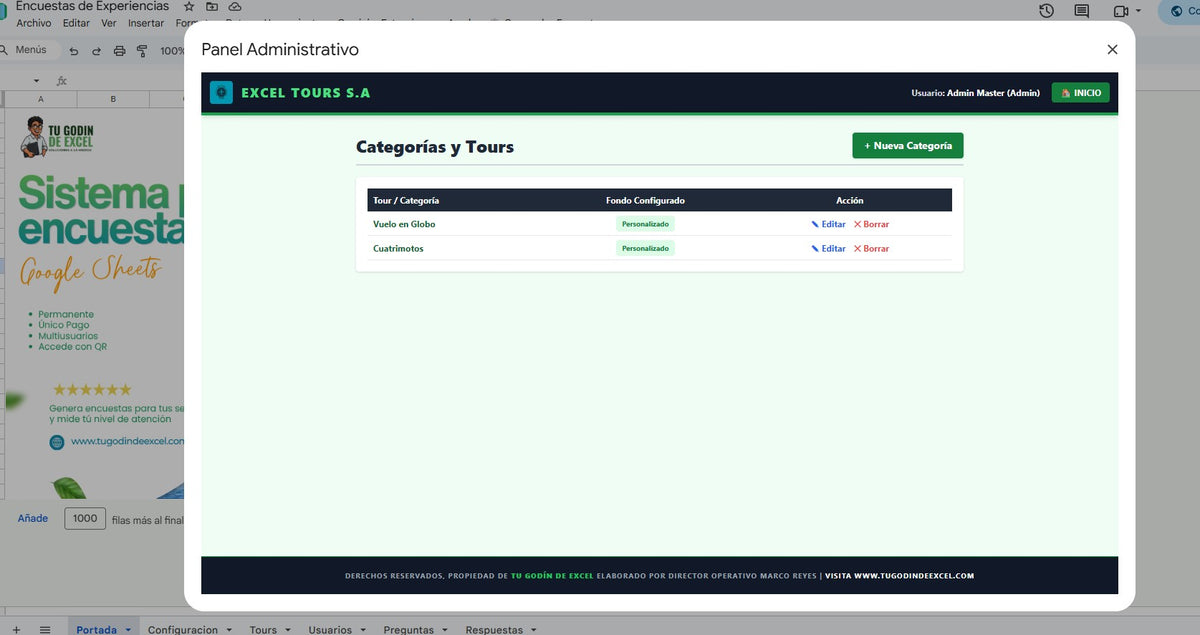Switch to the Usuarios sheet tab
Viewport: 1200px width, 635px height.
coord(330,630)
